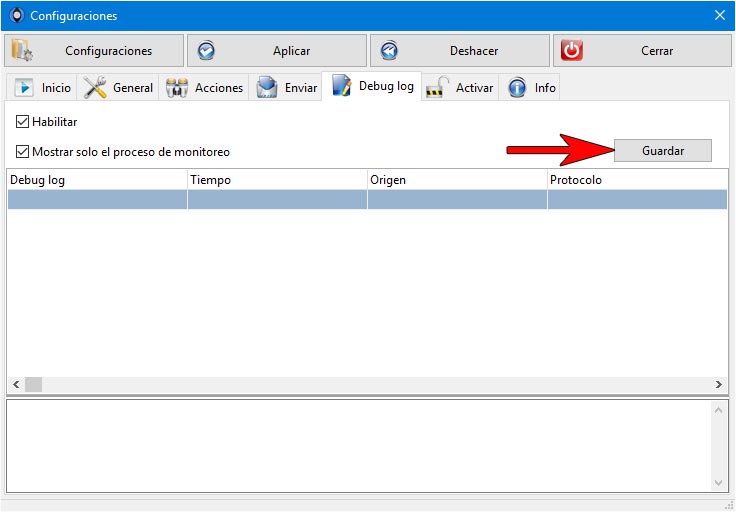Click the horizontal scrollbar thumb
This screenshot has height=512, width=736.
[x=33, y=384]
